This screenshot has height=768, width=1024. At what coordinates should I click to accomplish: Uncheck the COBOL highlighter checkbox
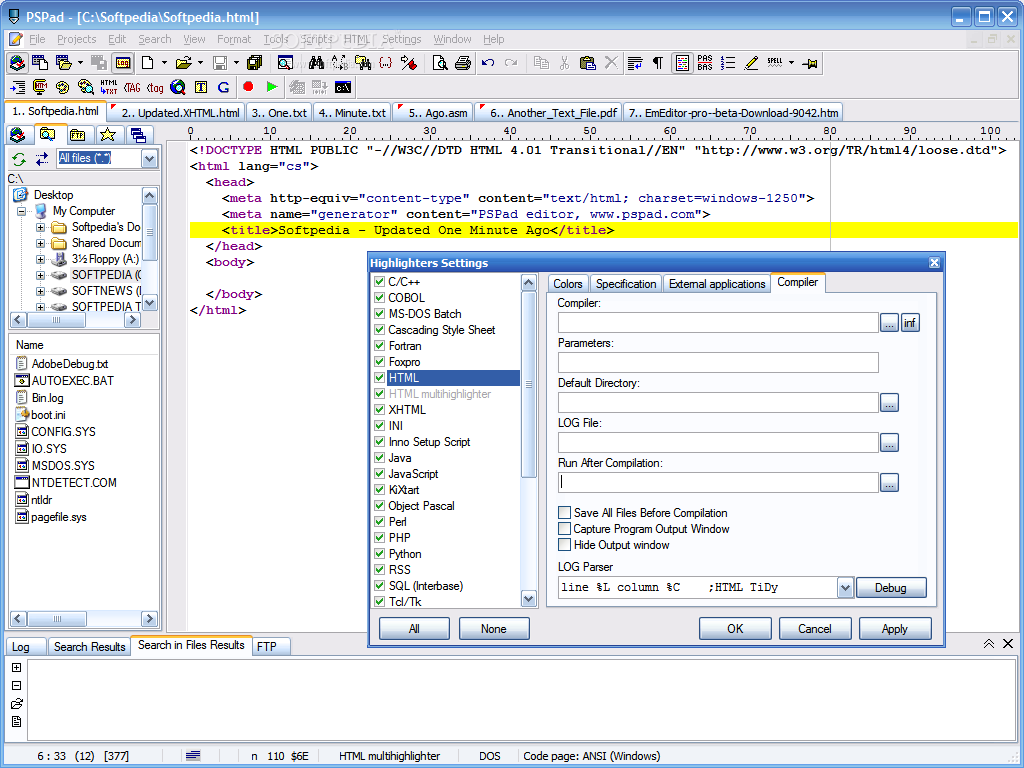(x=379, y=298)
